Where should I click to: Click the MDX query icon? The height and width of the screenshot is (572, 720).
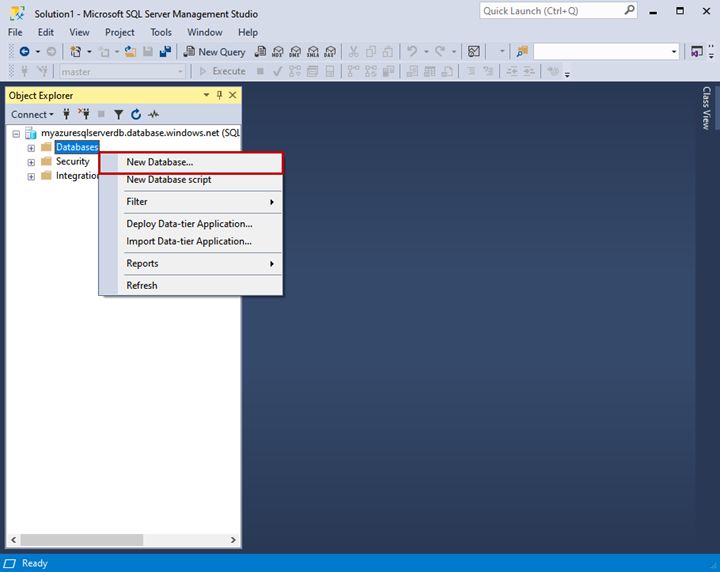pyautogui.click(x=278, y=52)
